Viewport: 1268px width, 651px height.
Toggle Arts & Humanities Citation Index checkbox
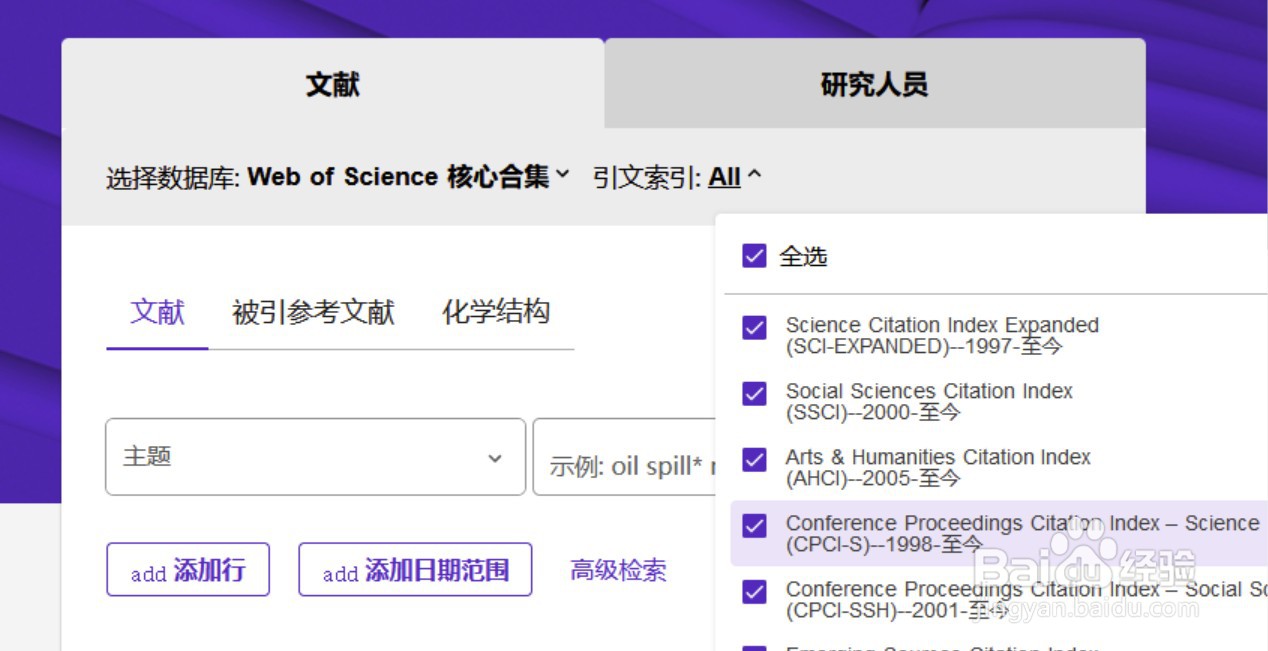pyautogui.click(x=754, y=460)
